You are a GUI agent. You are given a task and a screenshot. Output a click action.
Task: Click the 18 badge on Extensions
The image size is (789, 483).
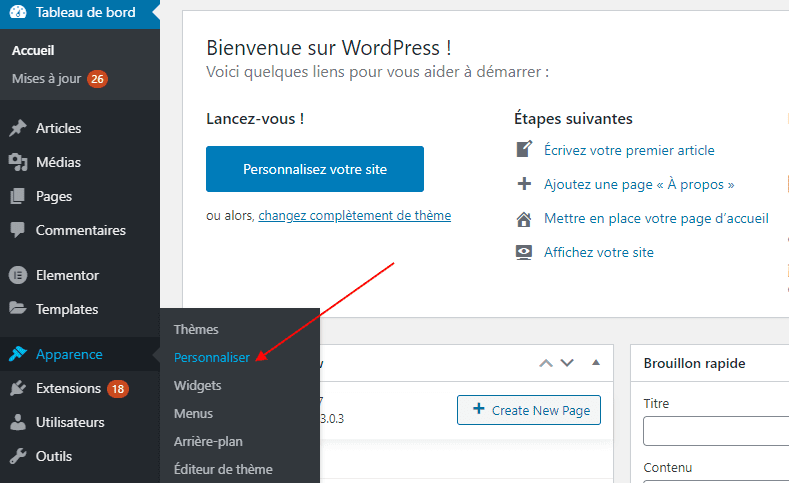tap(118, 388)
